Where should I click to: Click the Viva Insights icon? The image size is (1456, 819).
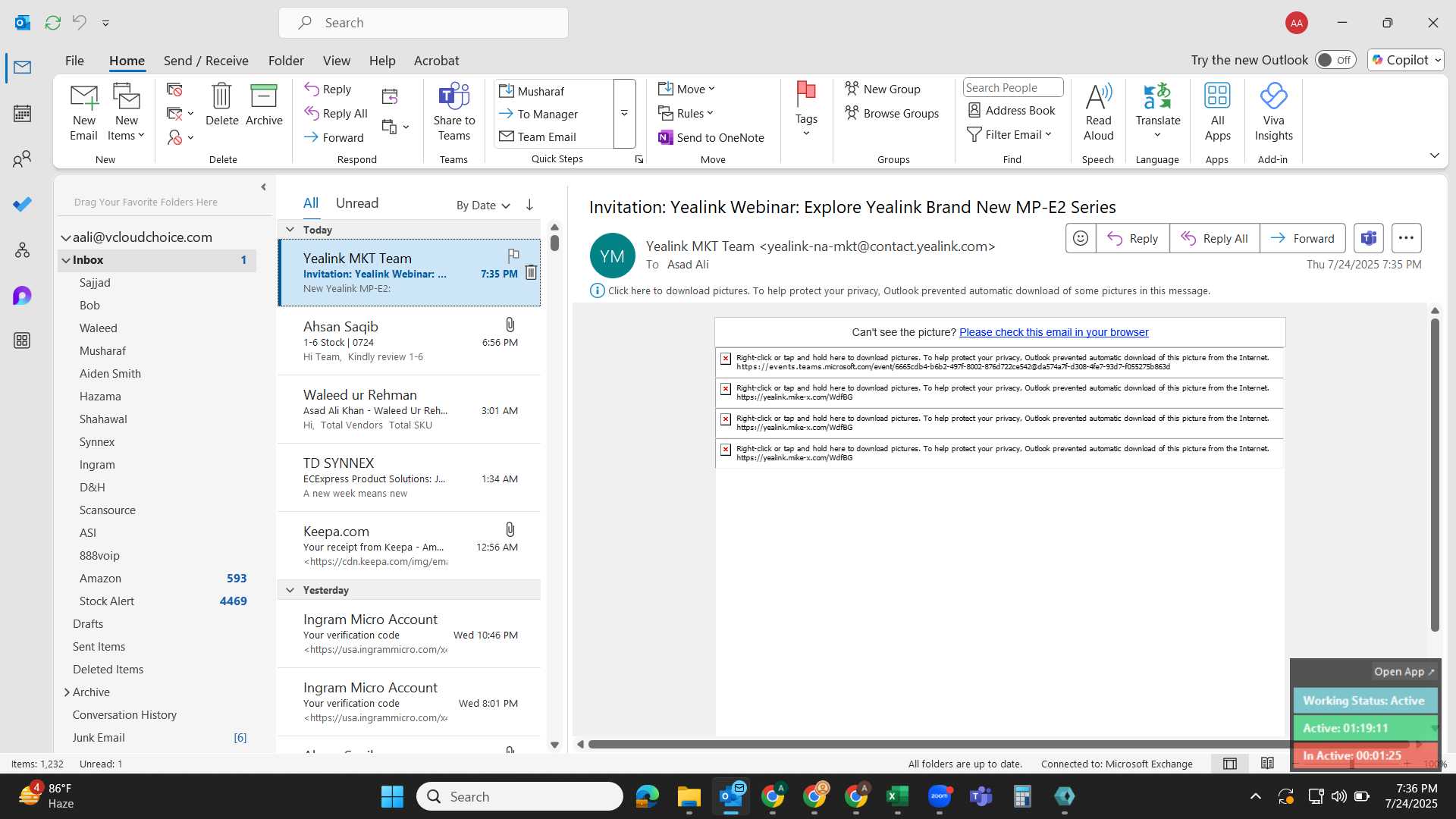[x=1273, y=112]
